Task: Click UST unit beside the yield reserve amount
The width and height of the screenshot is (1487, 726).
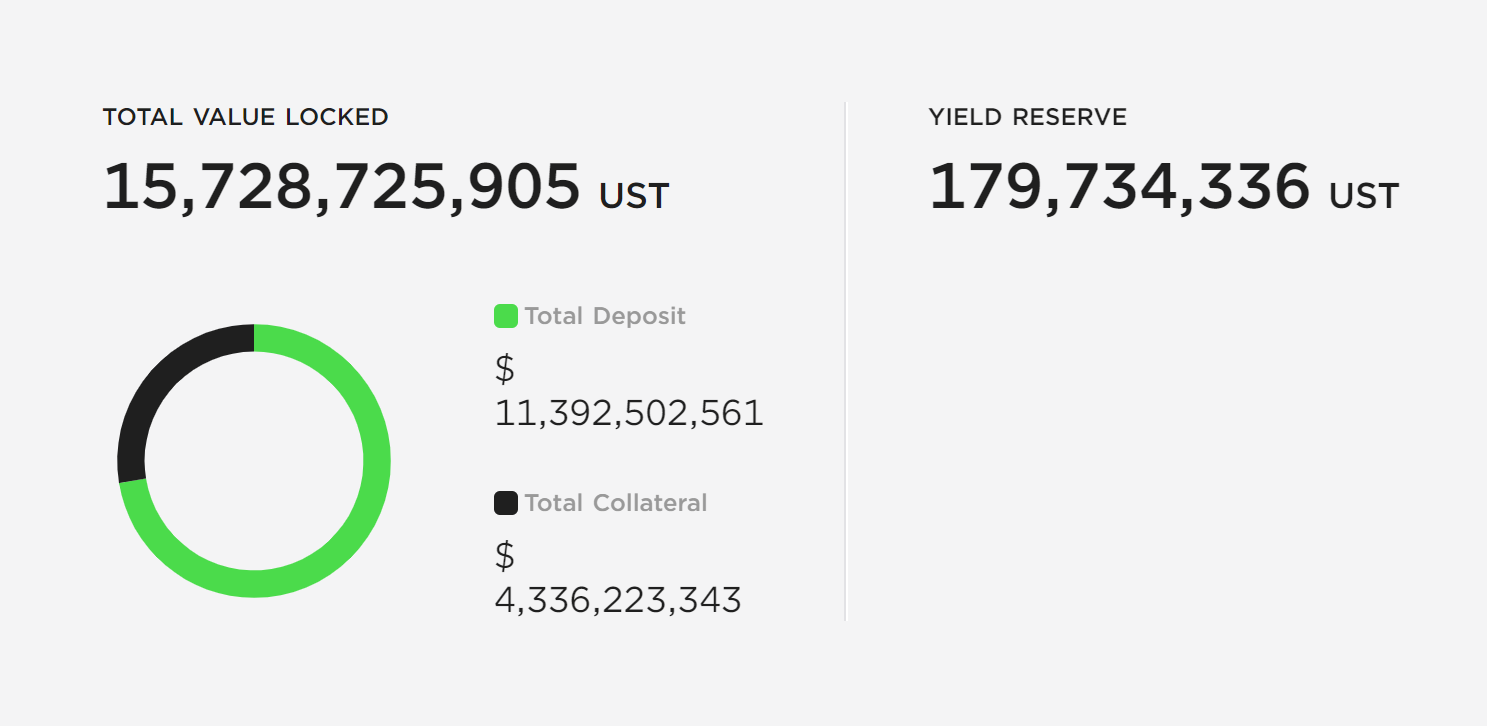Action: 1364,196
